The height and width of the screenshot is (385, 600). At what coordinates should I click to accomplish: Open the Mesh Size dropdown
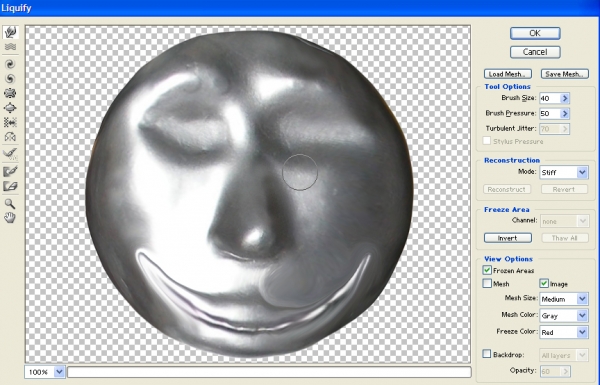click(582, 299)
